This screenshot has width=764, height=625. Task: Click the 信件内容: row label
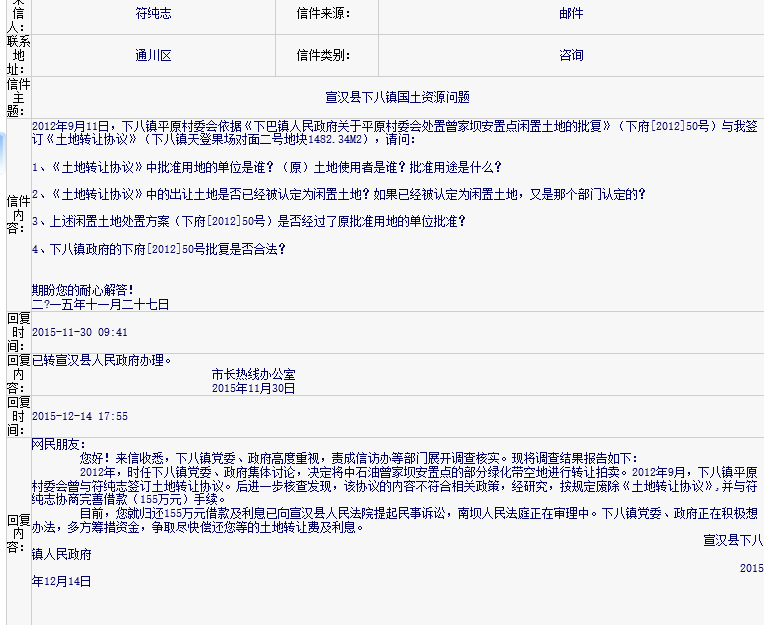click(x=19, y=215)
